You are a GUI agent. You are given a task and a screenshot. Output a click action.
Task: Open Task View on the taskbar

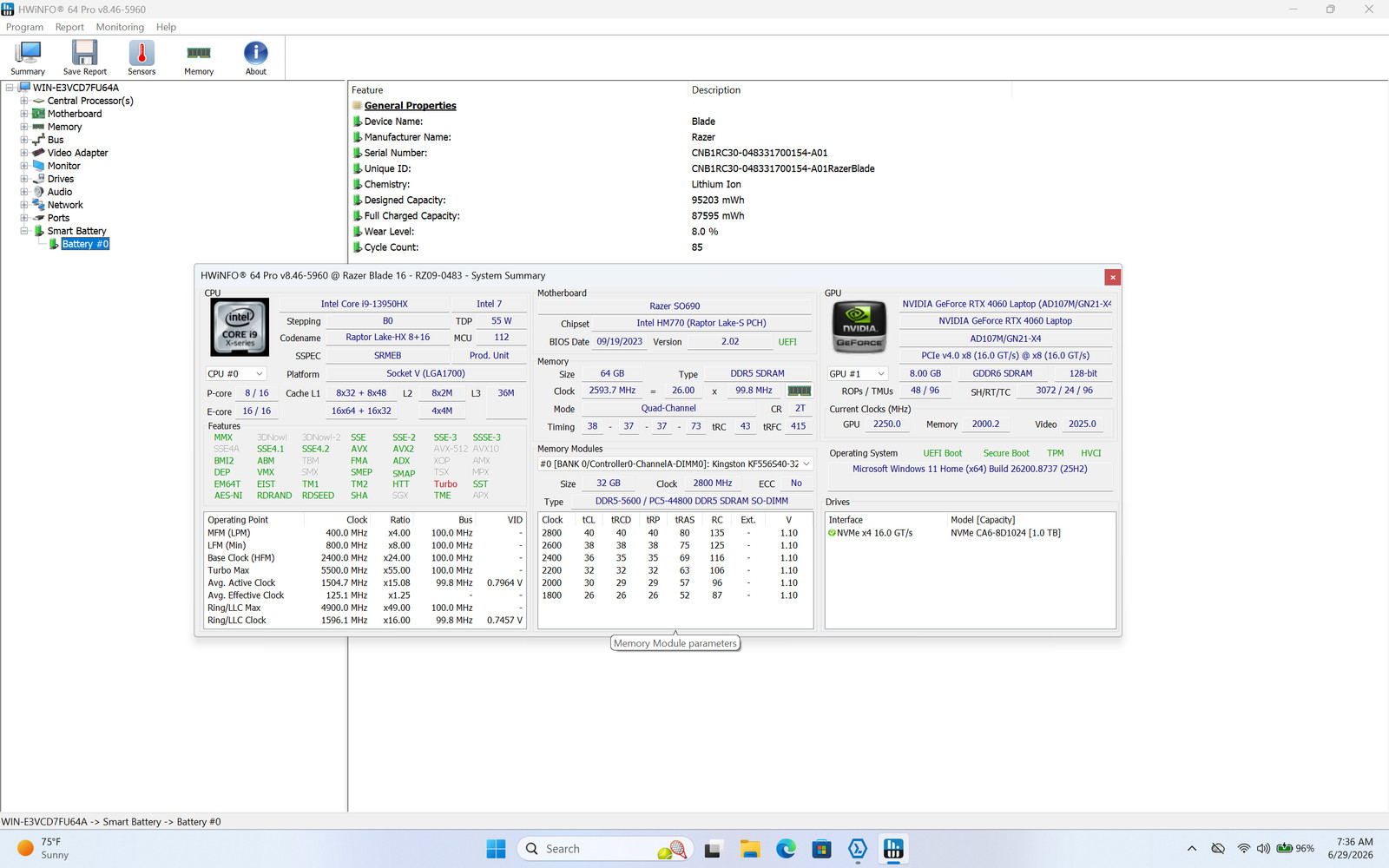coord(714,849)
